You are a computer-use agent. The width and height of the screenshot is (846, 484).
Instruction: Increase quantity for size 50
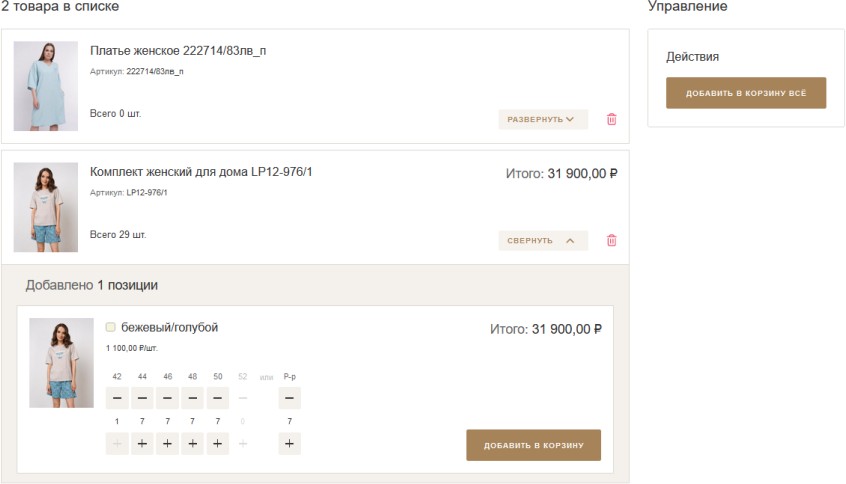(217, 444)
